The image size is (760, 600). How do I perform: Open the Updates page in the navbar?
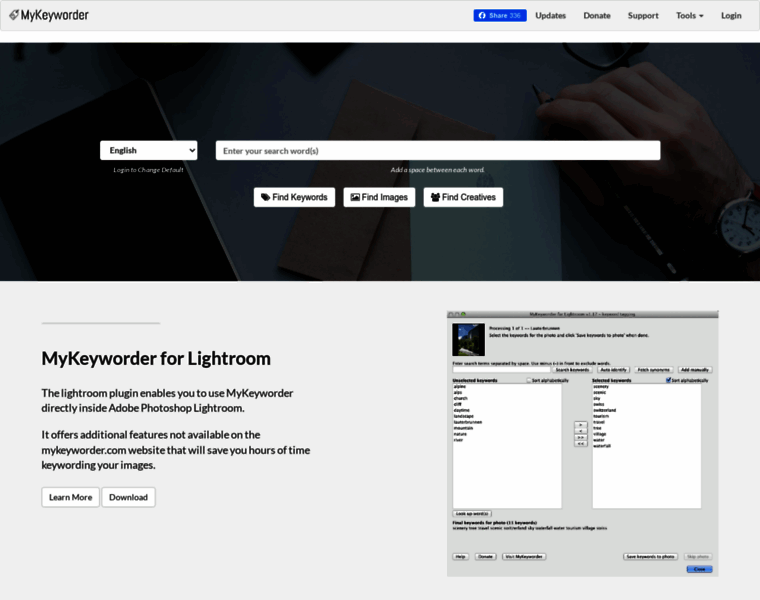coord(550,15)
